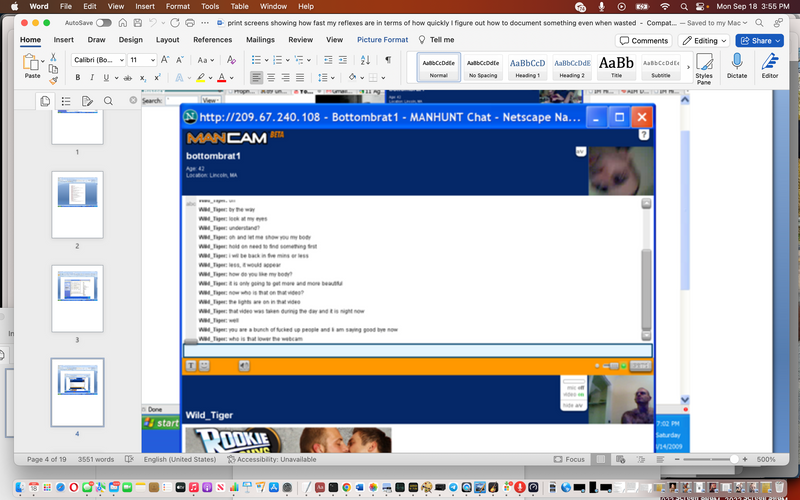Viewport: 800px width, 500px height.
Task: Center the paragraph text
Action: (271, 78)
